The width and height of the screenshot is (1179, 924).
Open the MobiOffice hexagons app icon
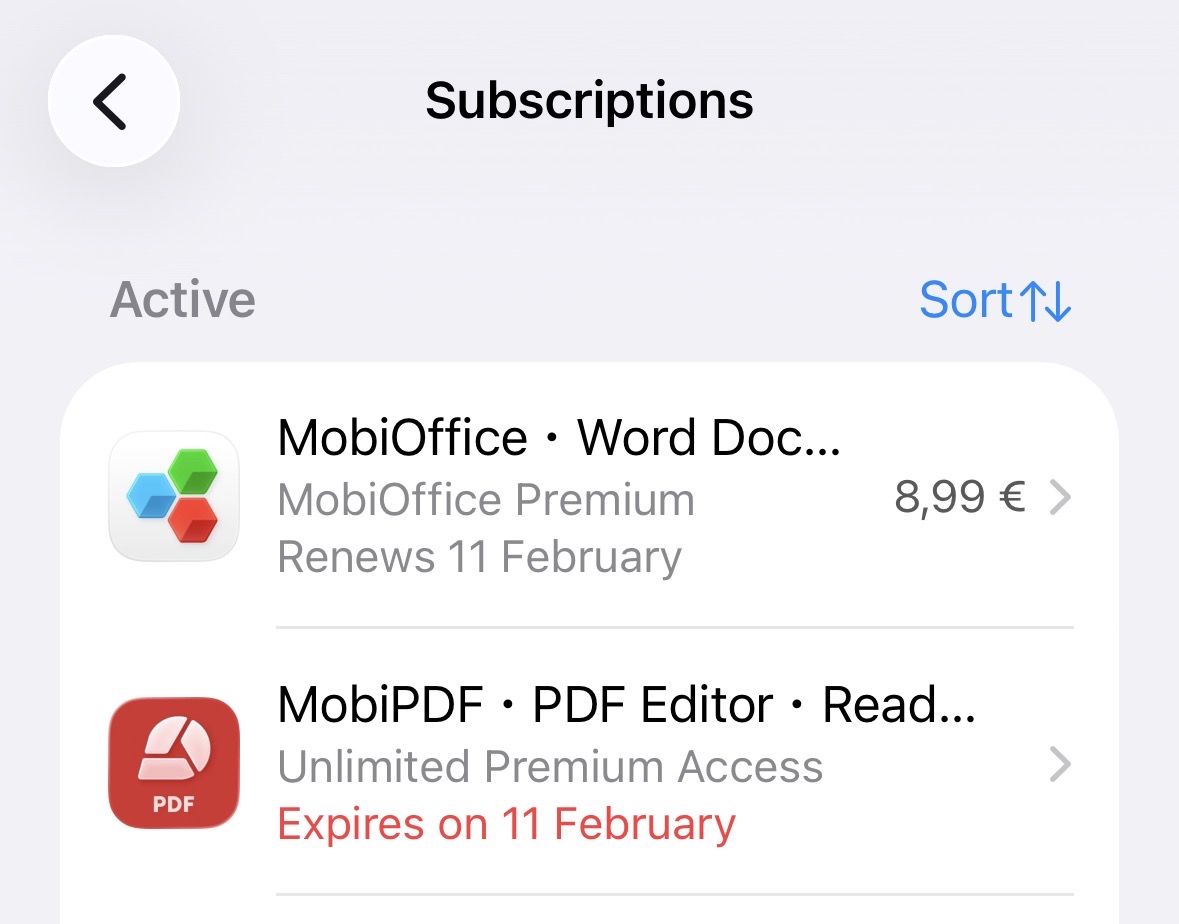coord(174,496)
